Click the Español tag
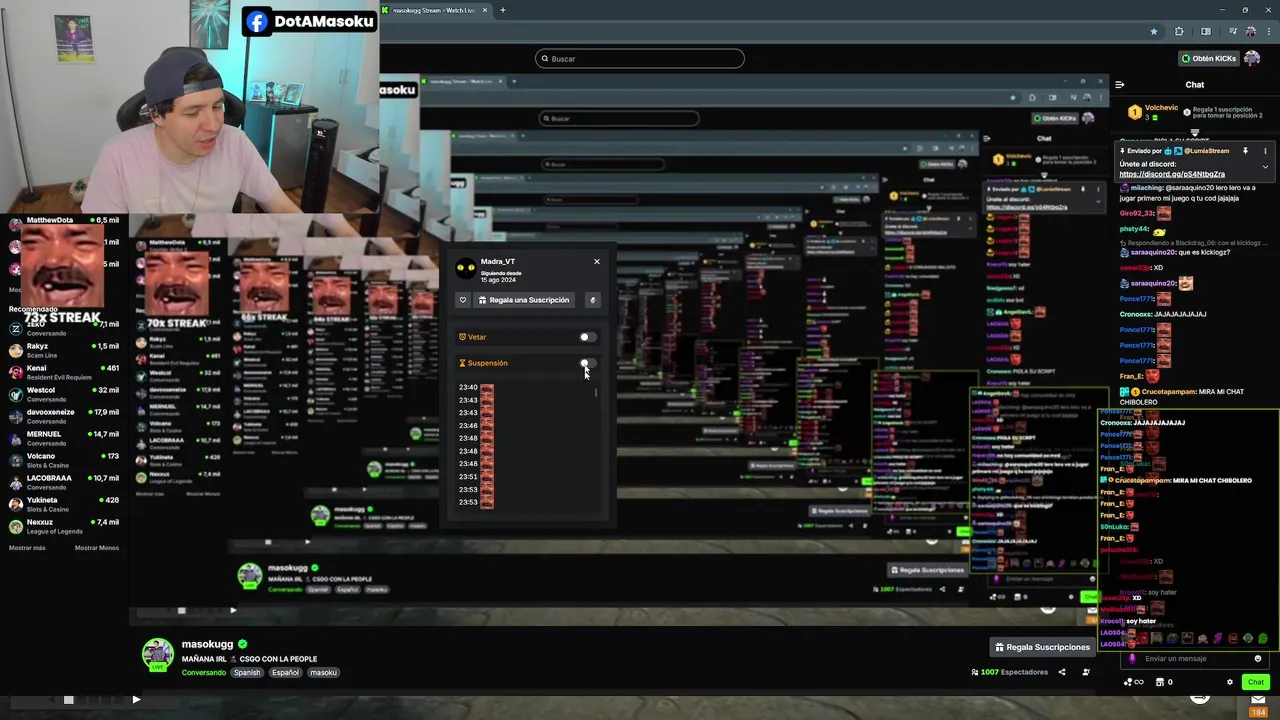This screenshot has height=720, width=1280. pyautogui.click(x=285, y=673)
